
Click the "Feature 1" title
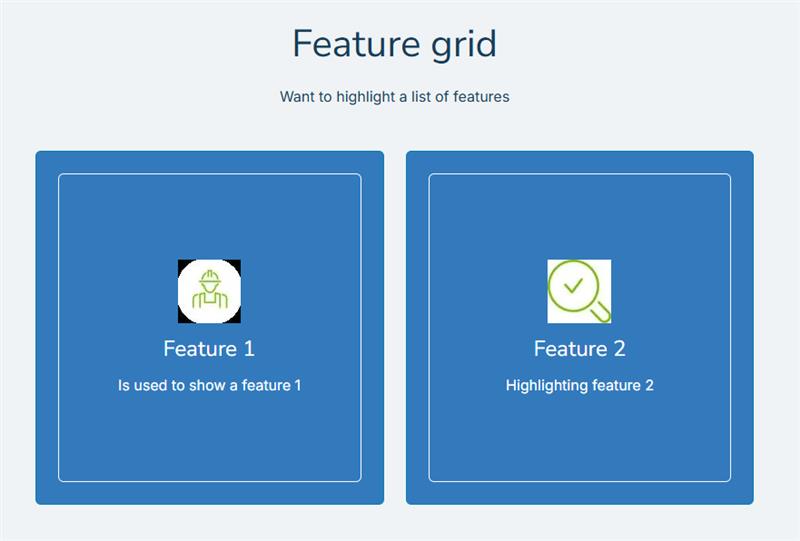coord(209,349)
